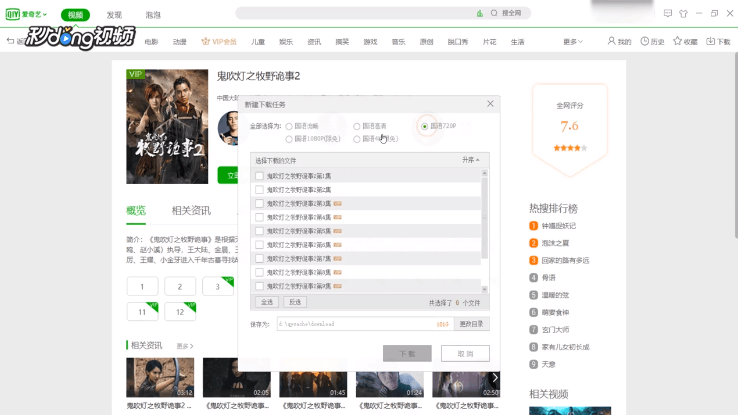Viewport: 738px width, 415px height.
Task: Click the orange 1080 indicator in save path field
Action: pos(442,324)
